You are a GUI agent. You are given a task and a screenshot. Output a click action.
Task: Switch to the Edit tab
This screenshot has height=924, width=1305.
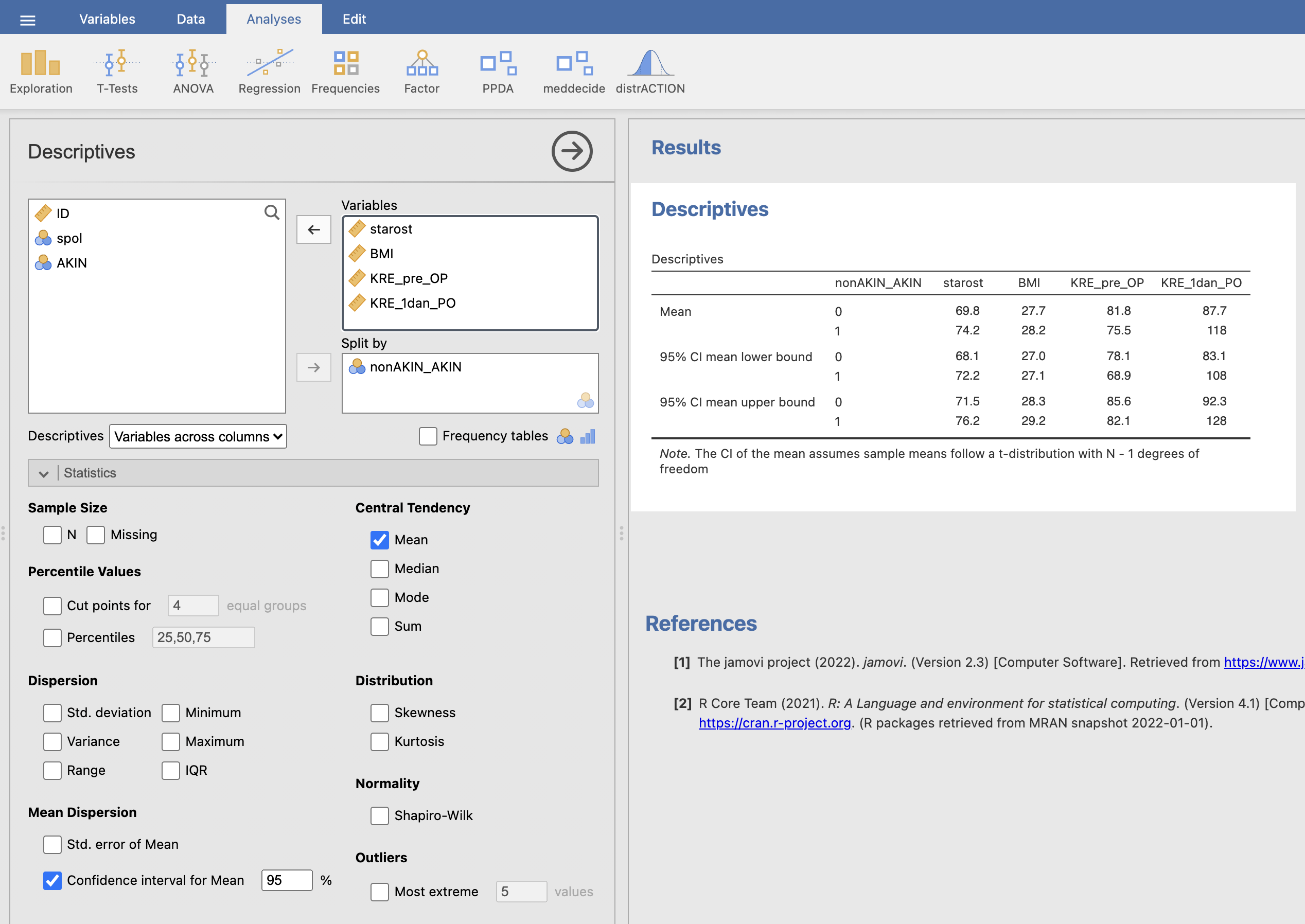[x=354, y=19]
